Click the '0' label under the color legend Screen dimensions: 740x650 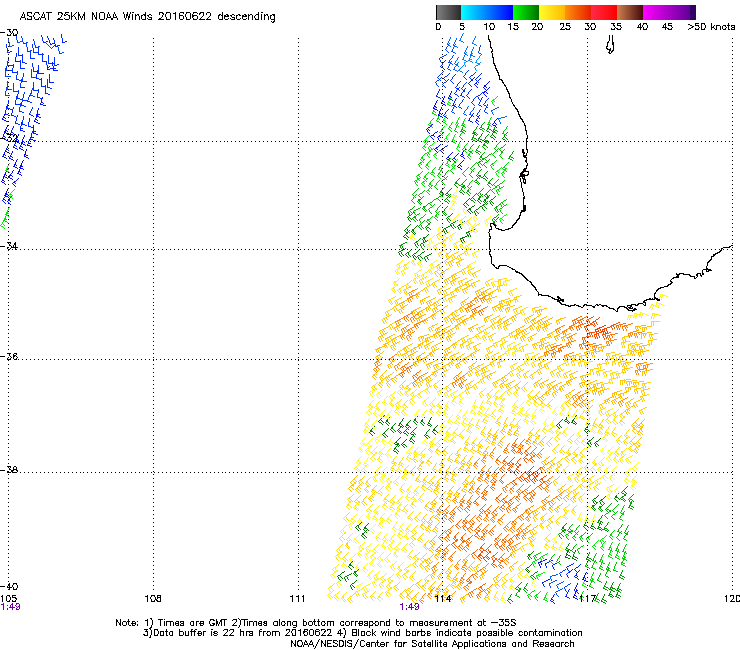[438, 27]
